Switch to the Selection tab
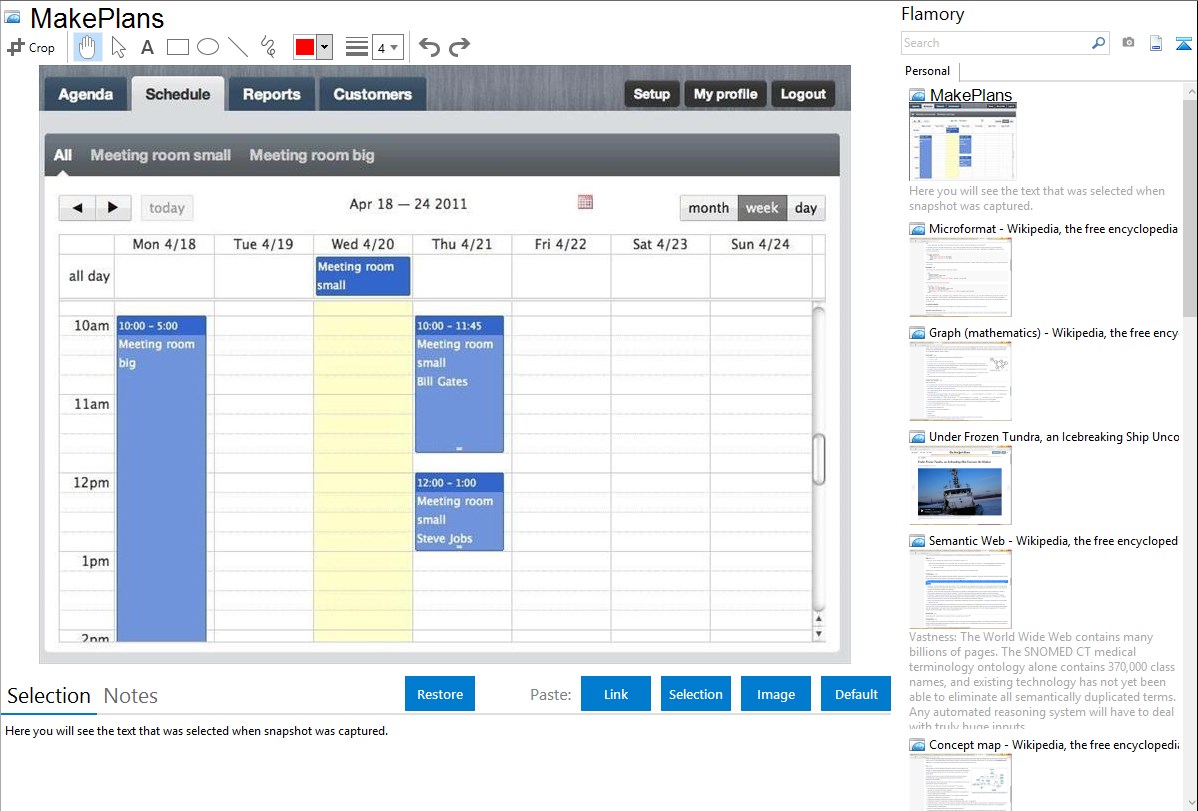 pos(49,696)
